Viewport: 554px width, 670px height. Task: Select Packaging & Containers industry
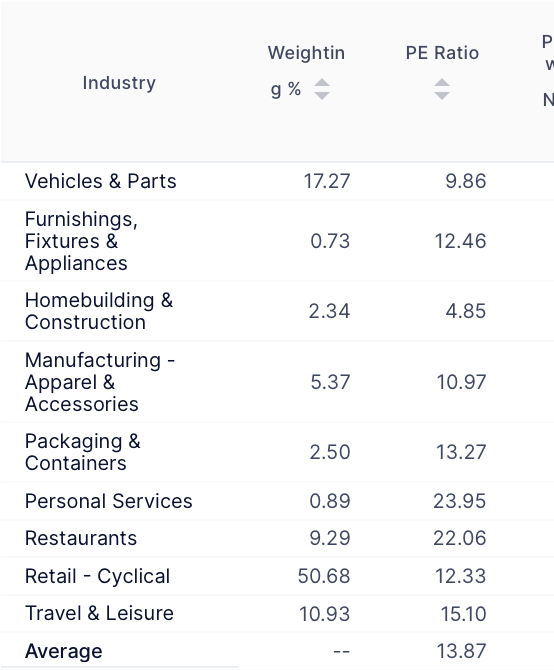[x=82, y=452]
